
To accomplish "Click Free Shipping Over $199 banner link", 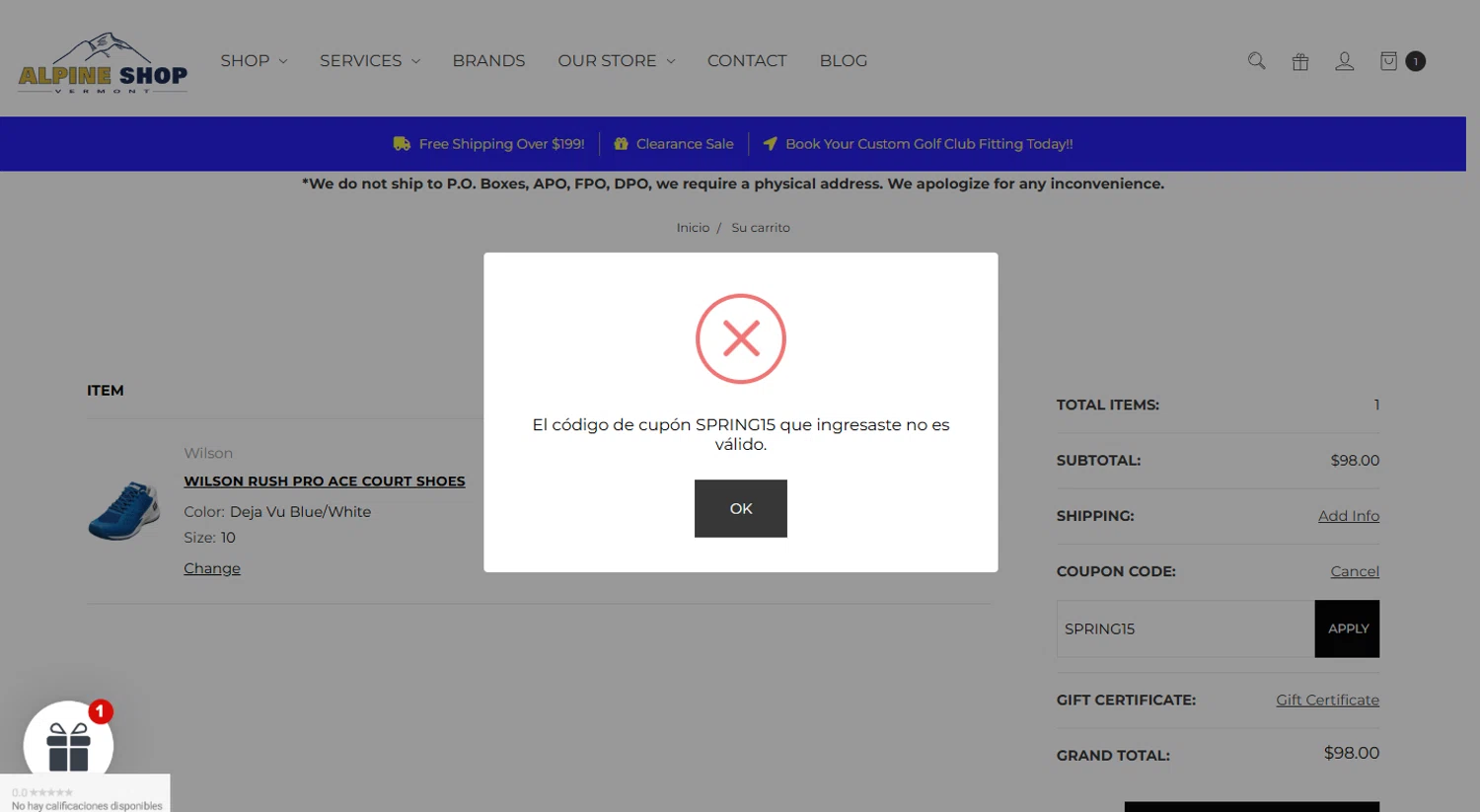I will 501,144.
